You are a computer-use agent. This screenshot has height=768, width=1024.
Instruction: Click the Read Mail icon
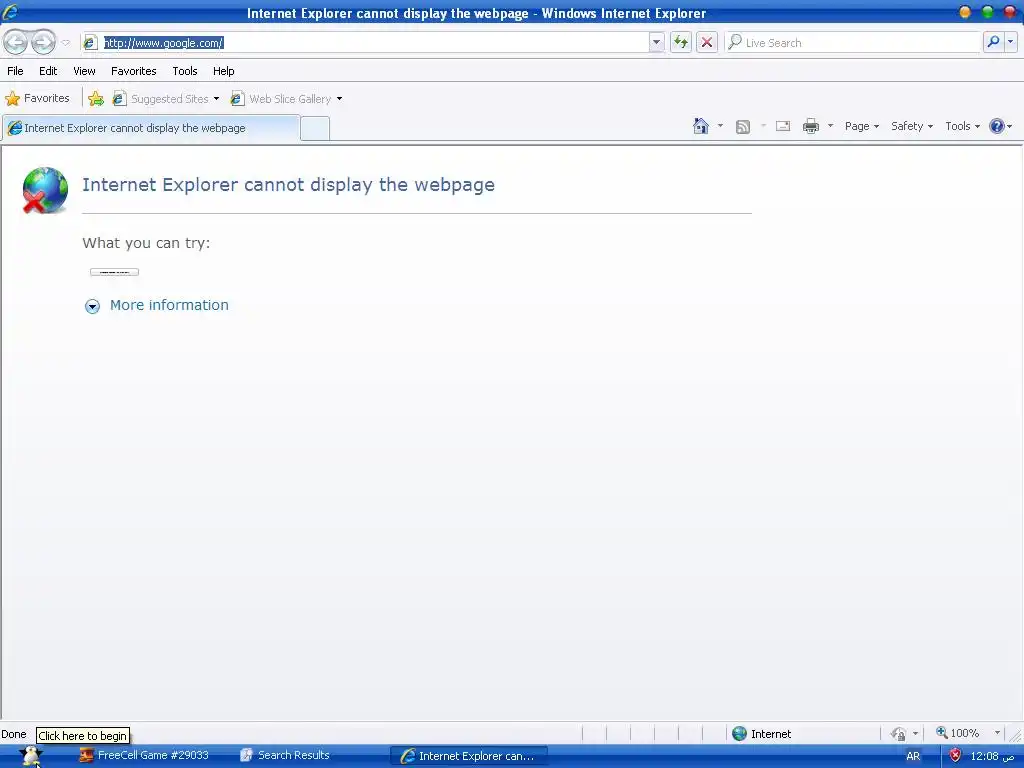(x=783, y=126)
